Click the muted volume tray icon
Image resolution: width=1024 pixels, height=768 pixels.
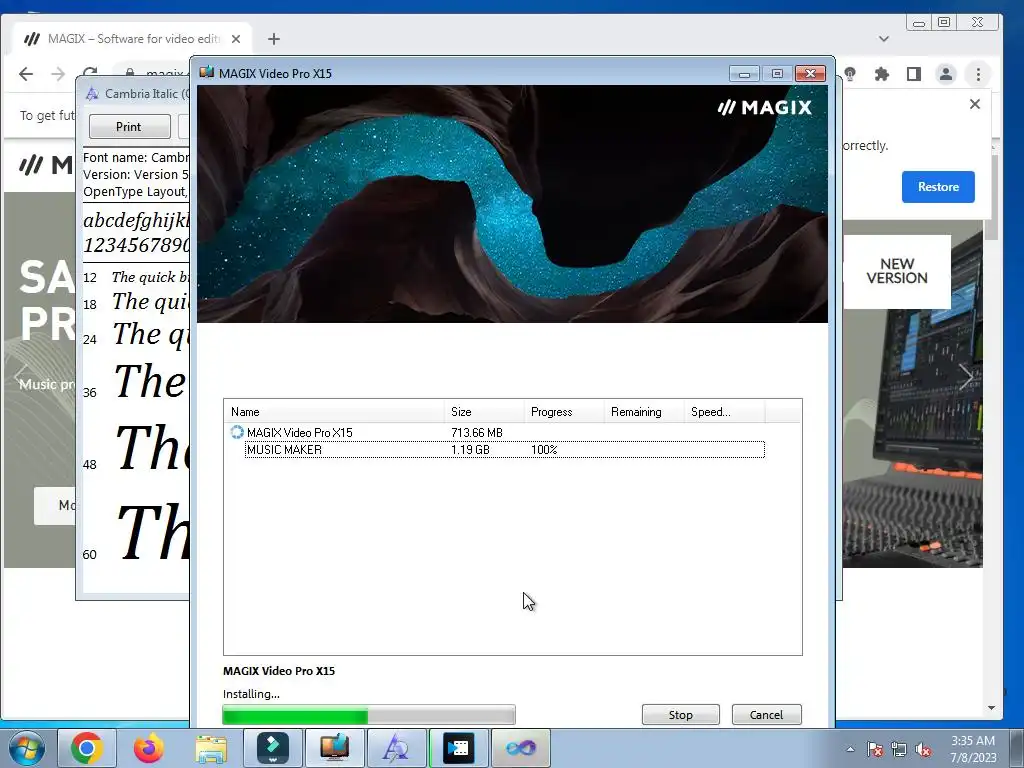click(923, 749)
